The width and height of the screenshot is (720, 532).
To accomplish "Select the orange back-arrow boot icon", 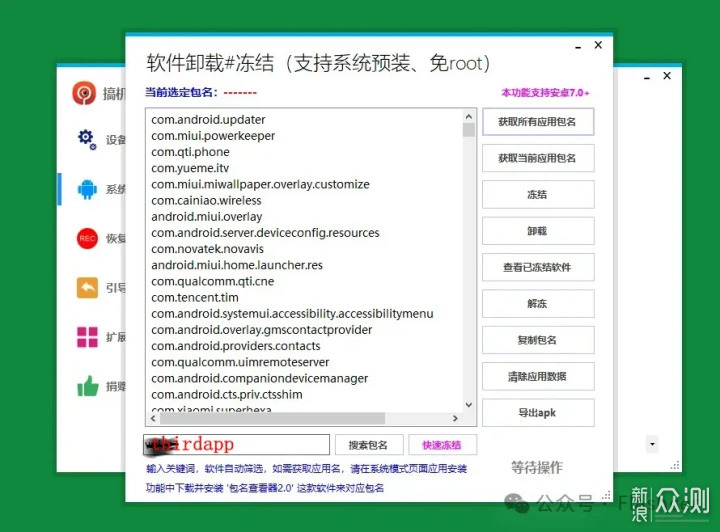I will (x=87, y=288).
